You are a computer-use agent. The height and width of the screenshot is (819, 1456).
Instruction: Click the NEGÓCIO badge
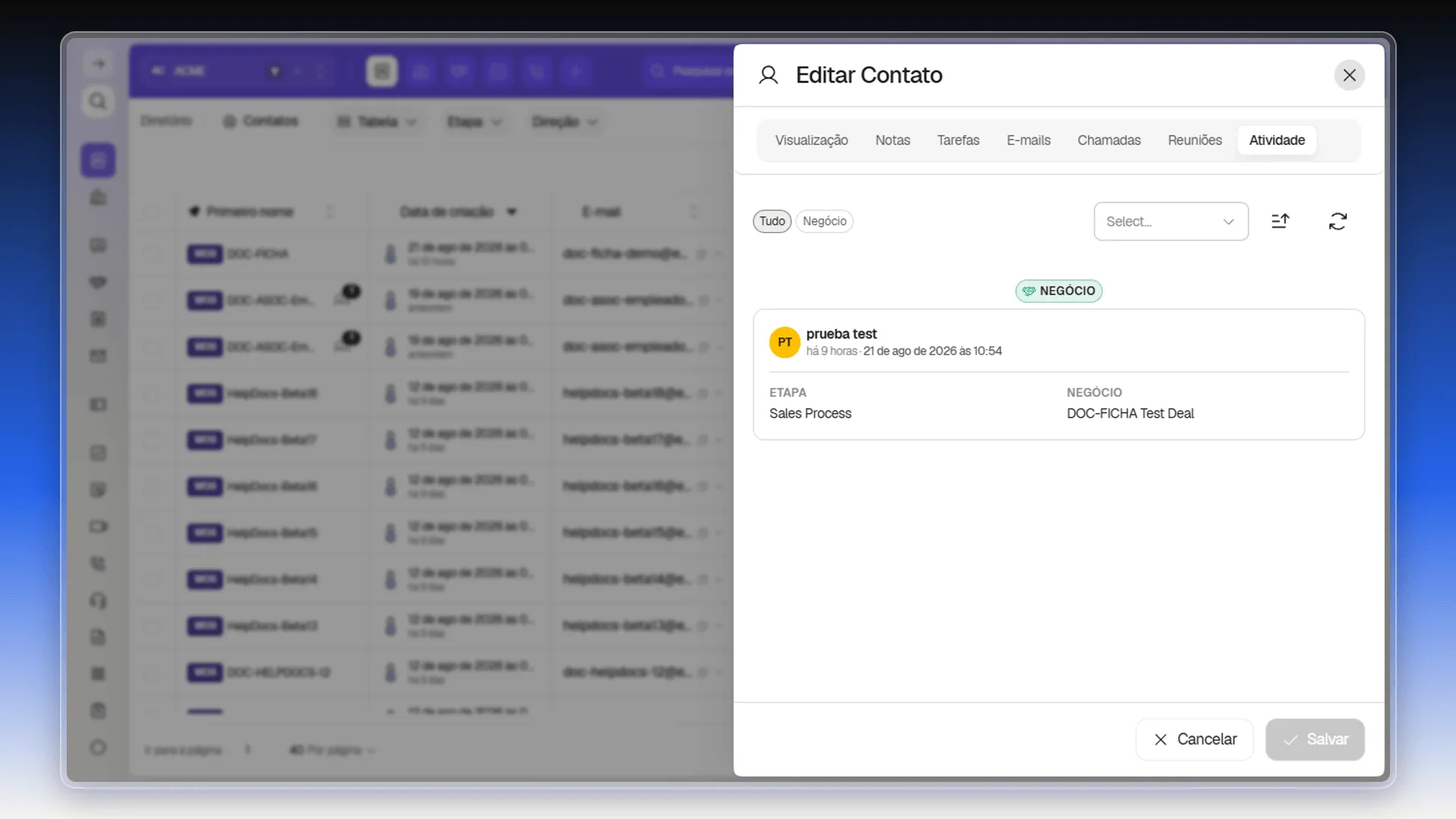(1059, 291)
